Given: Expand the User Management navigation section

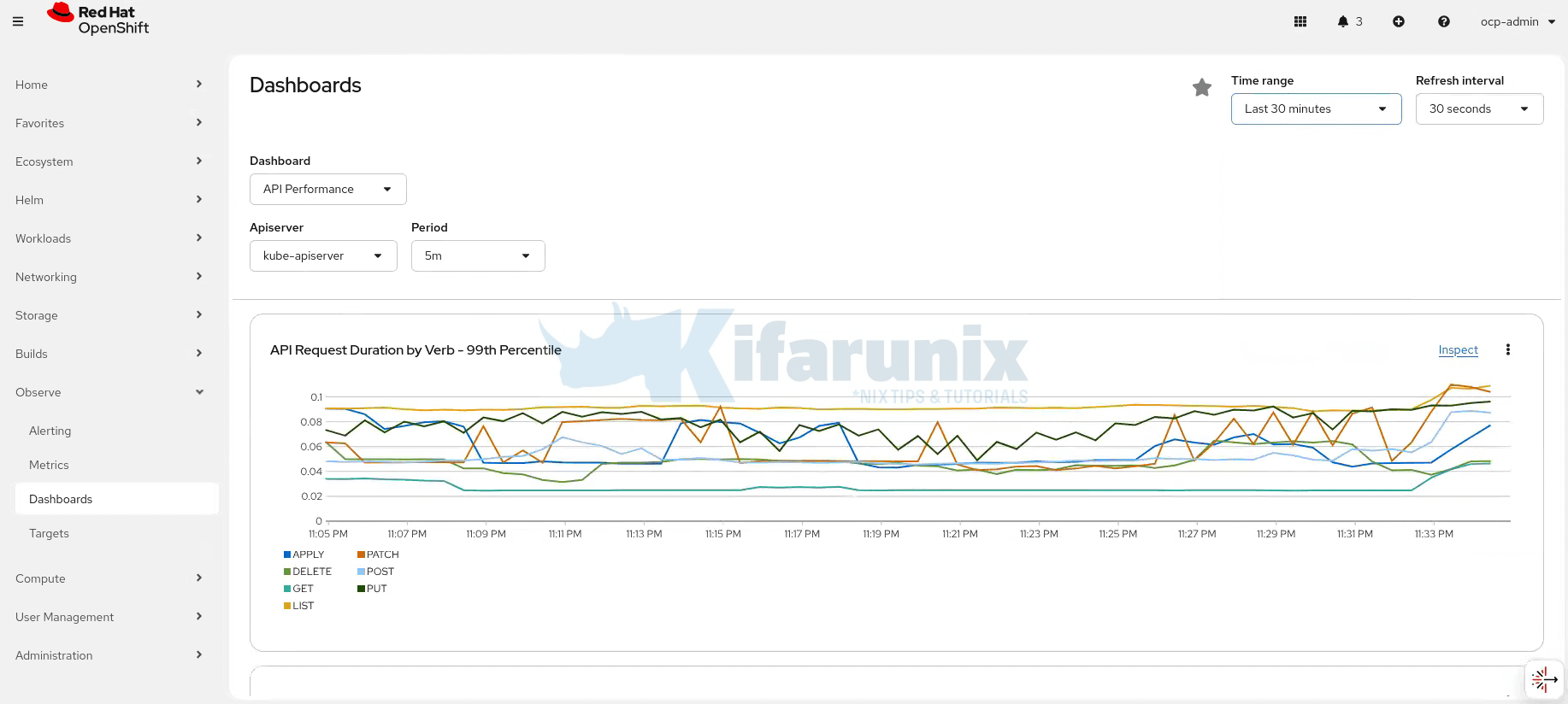Looking at the screenshot, I should click(x=109, y=617).
